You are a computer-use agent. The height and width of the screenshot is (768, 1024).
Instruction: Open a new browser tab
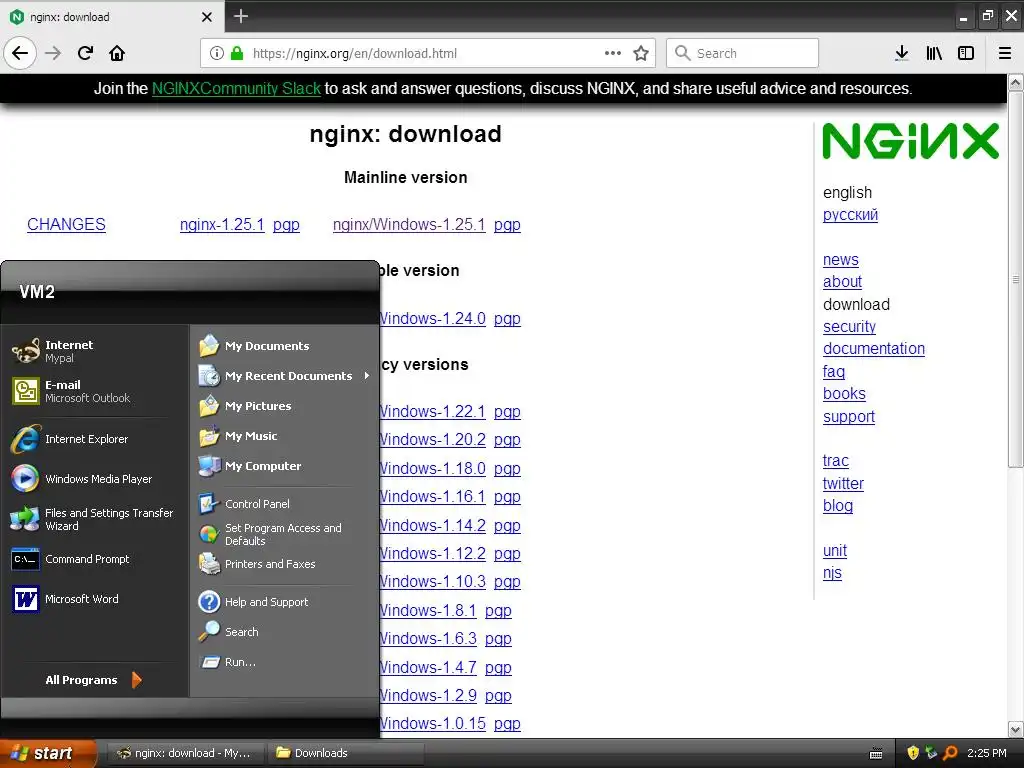(x=240, y=16)
